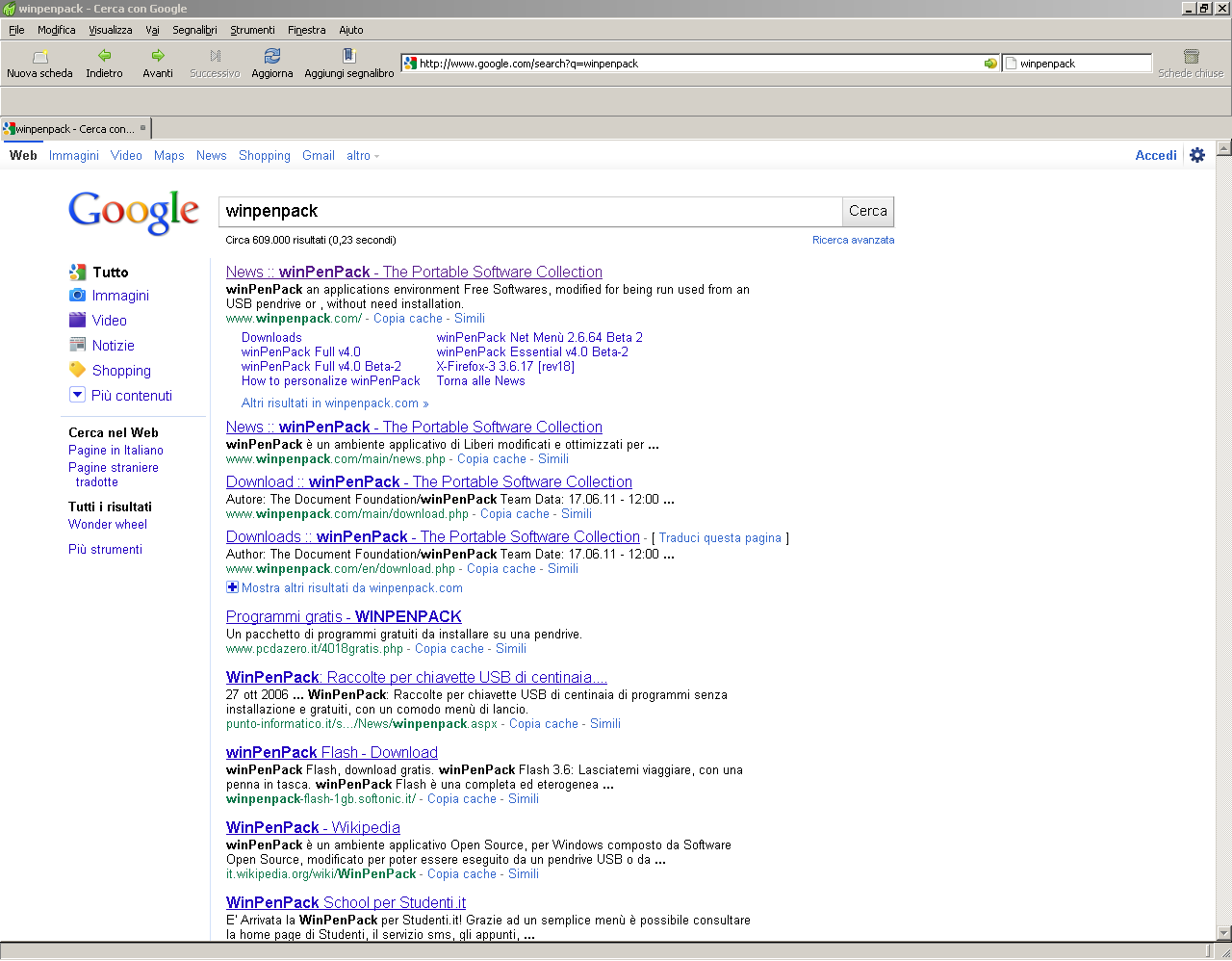Open Maps in Google top bar
1232x961 pixels.
tap(168, 156)
